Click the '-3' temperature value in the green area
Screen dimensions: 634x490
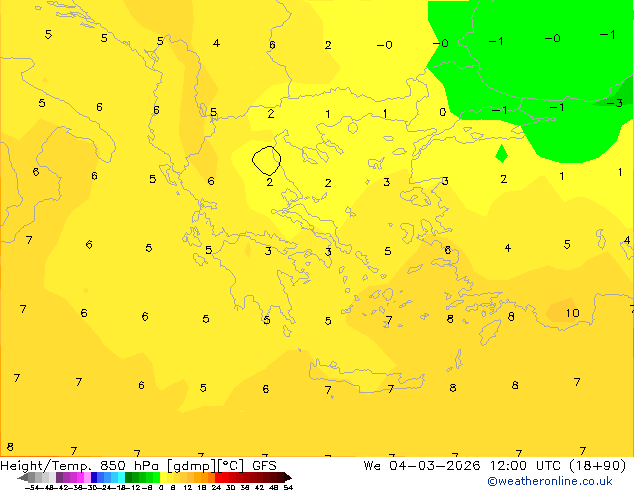click(614, 103)
